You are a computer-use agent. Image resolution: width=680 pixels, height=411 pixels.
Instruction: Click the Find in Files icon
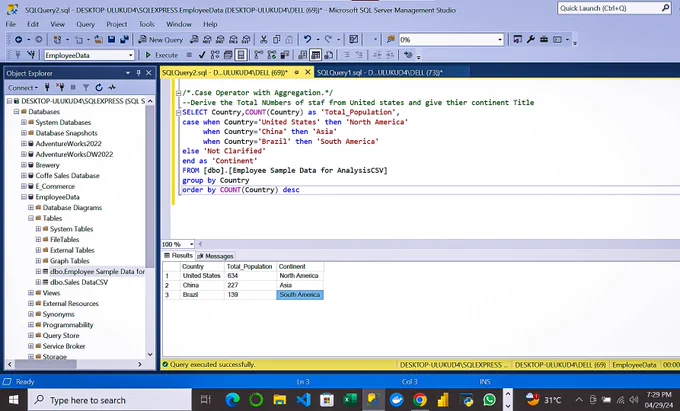pyautogui.click(x=390, y=39)
